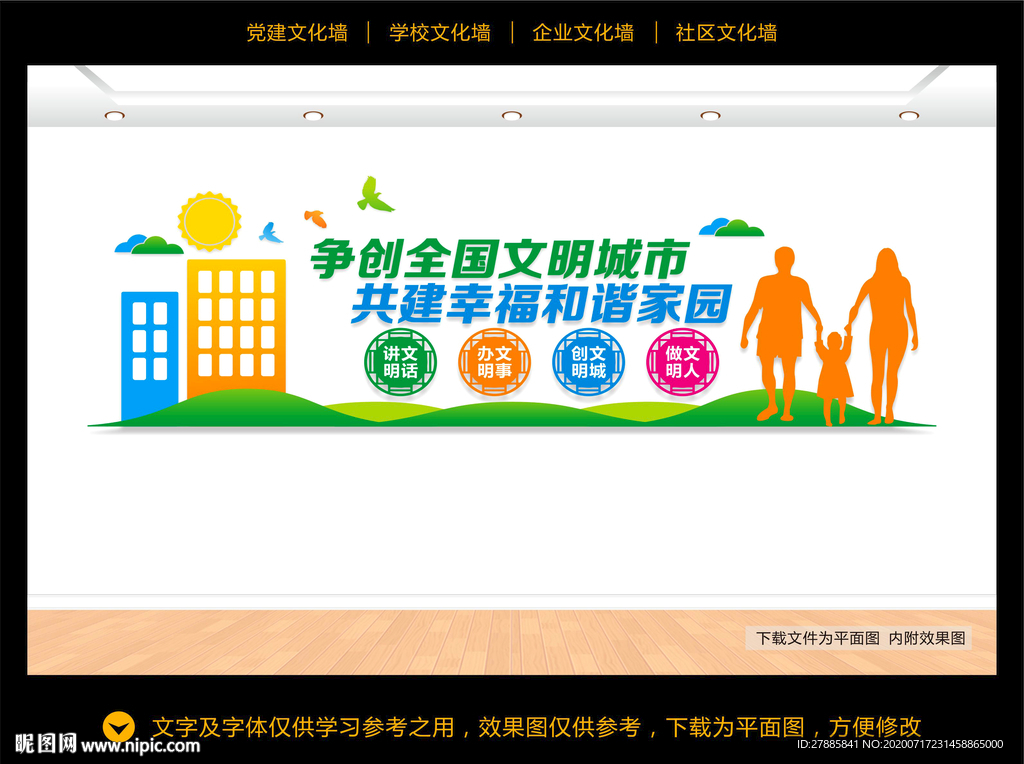Click the orange child silhouette
Viewport: 1024px width, 764px height.
pyautogui.click(x=834, y=377)
